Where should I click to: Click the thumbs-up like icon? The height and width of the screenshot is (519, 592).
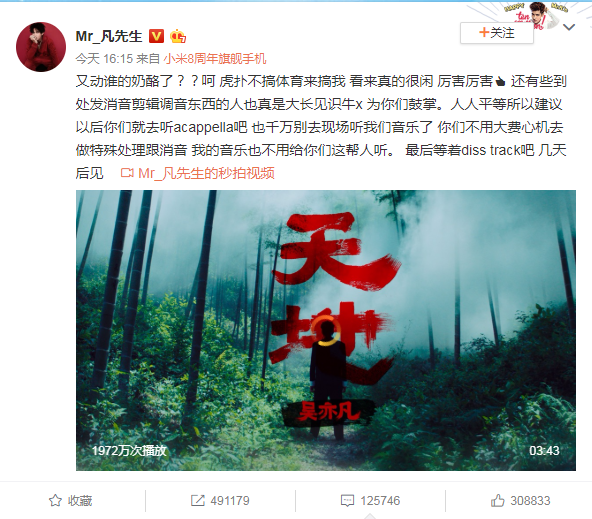[x=497, y=501]
